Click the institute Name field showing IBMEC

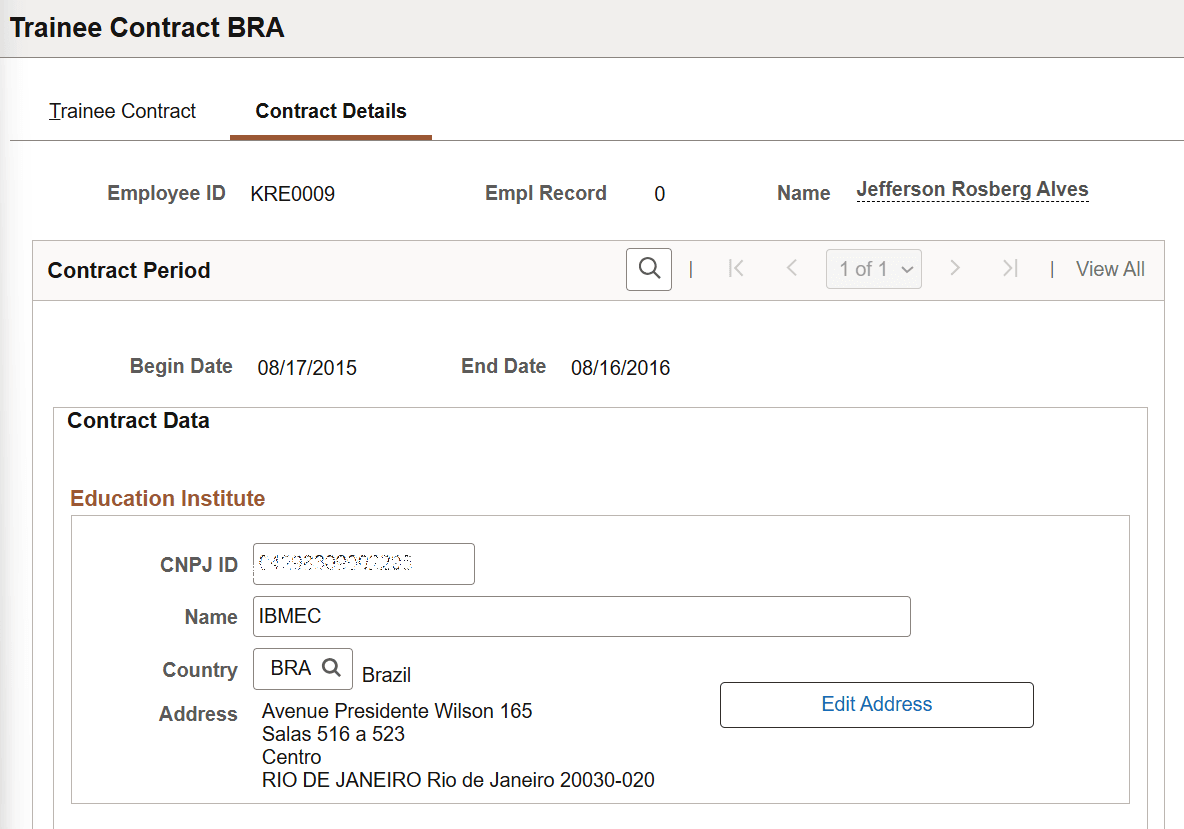(580, 616)
